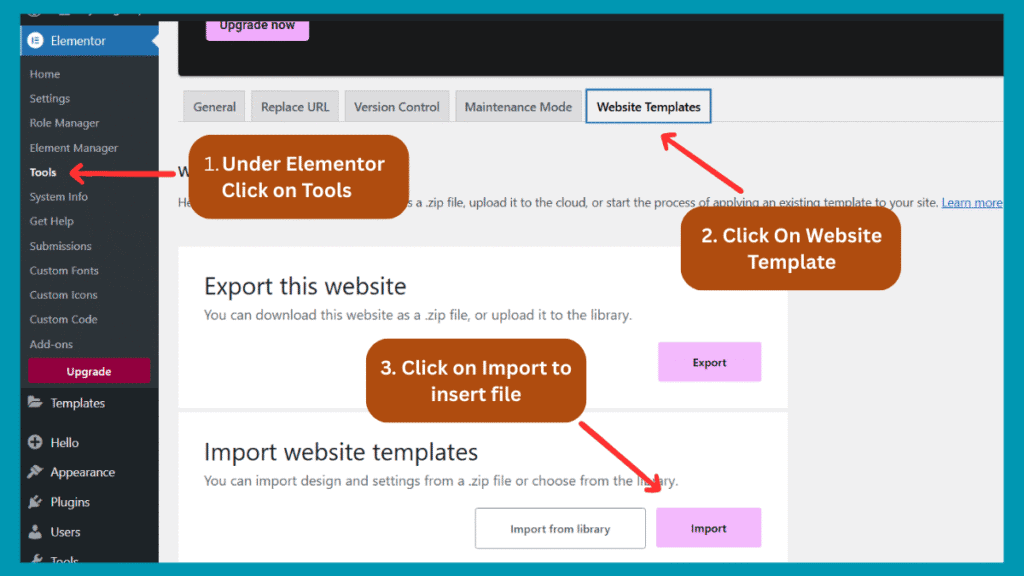Open Elementor Settings submenu item
This screenshot has width=1024, height=576.
click(50, 99)
